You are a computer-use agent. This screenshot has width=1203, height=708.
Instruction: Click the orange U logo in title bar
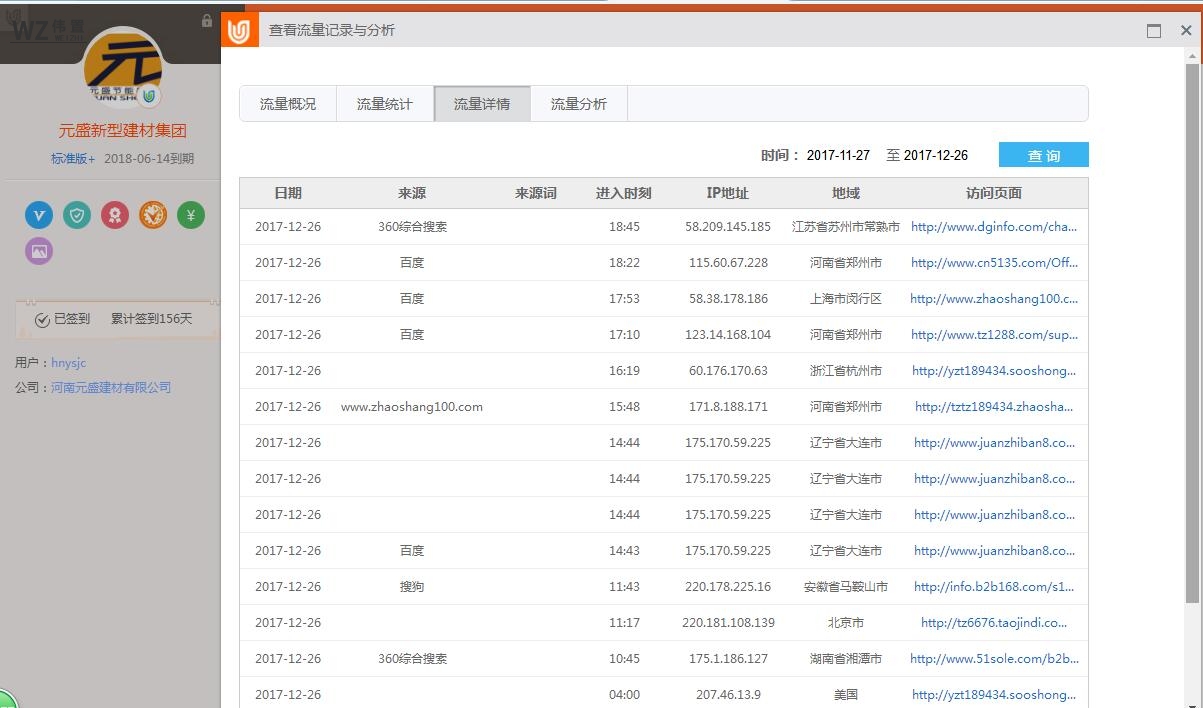pos(239,31)
